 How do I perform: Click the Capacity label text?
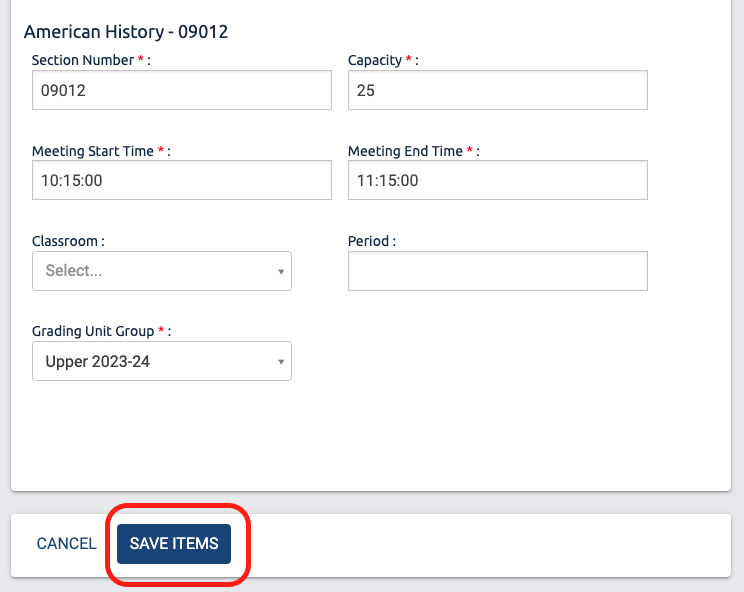click(374, 61)
